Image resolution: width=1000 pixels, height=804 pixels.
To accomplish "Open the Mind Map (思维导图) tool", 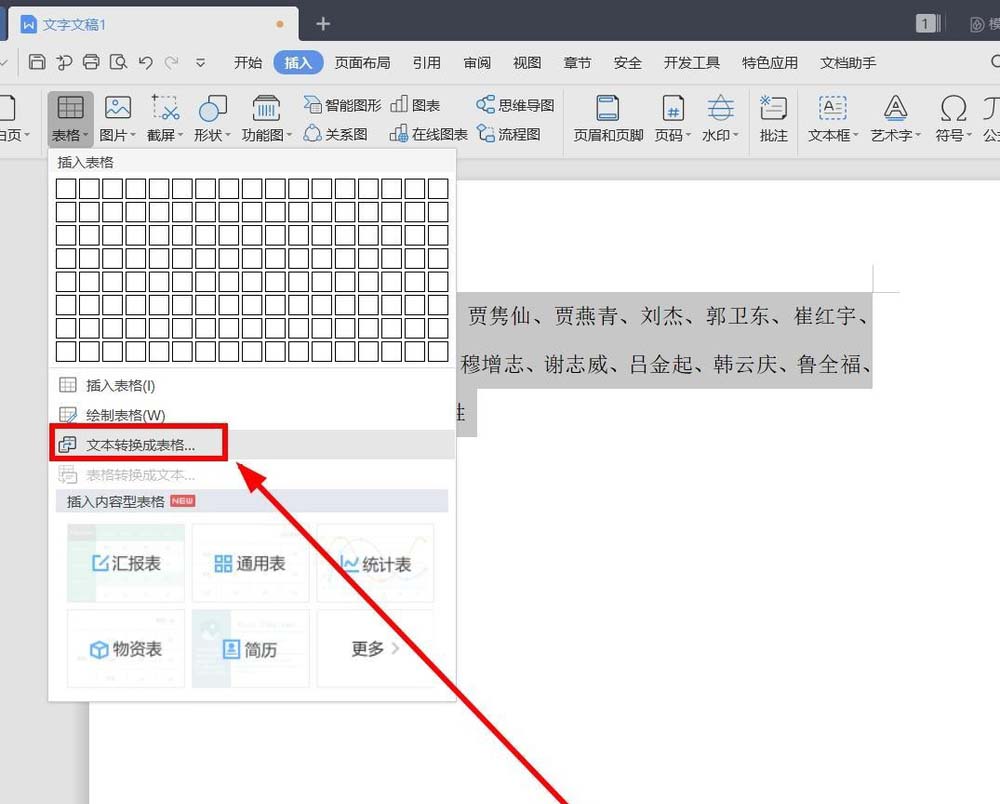I will (515, 105).
